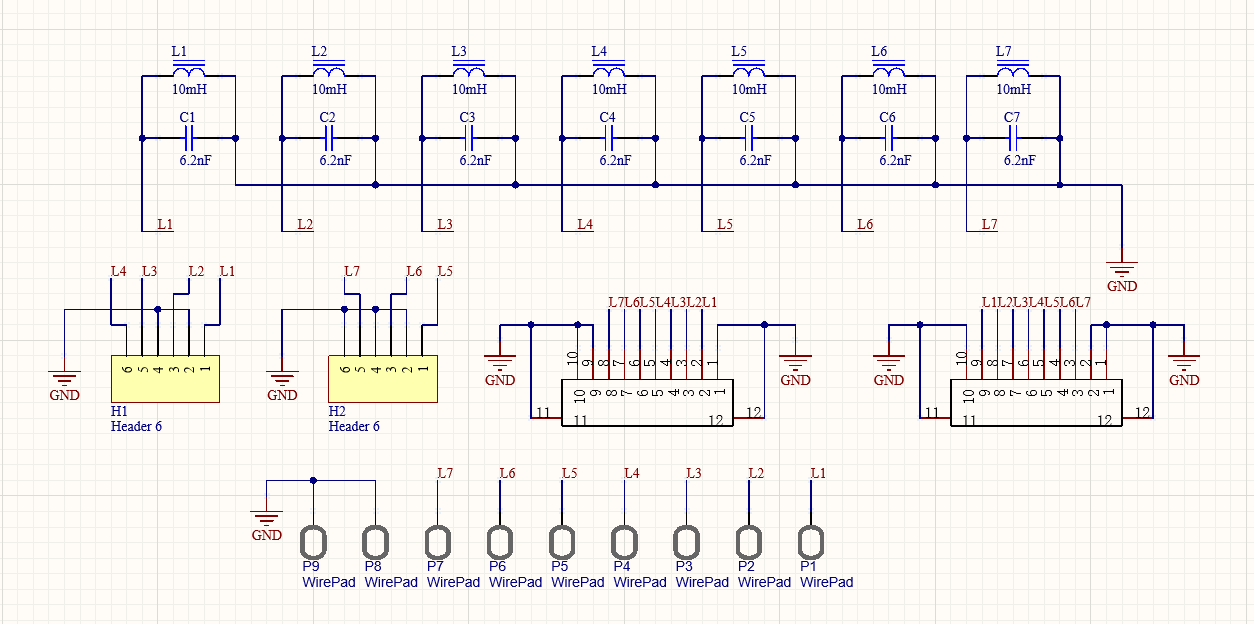Click the WirePad comment under P9

(x=329, y=582)
